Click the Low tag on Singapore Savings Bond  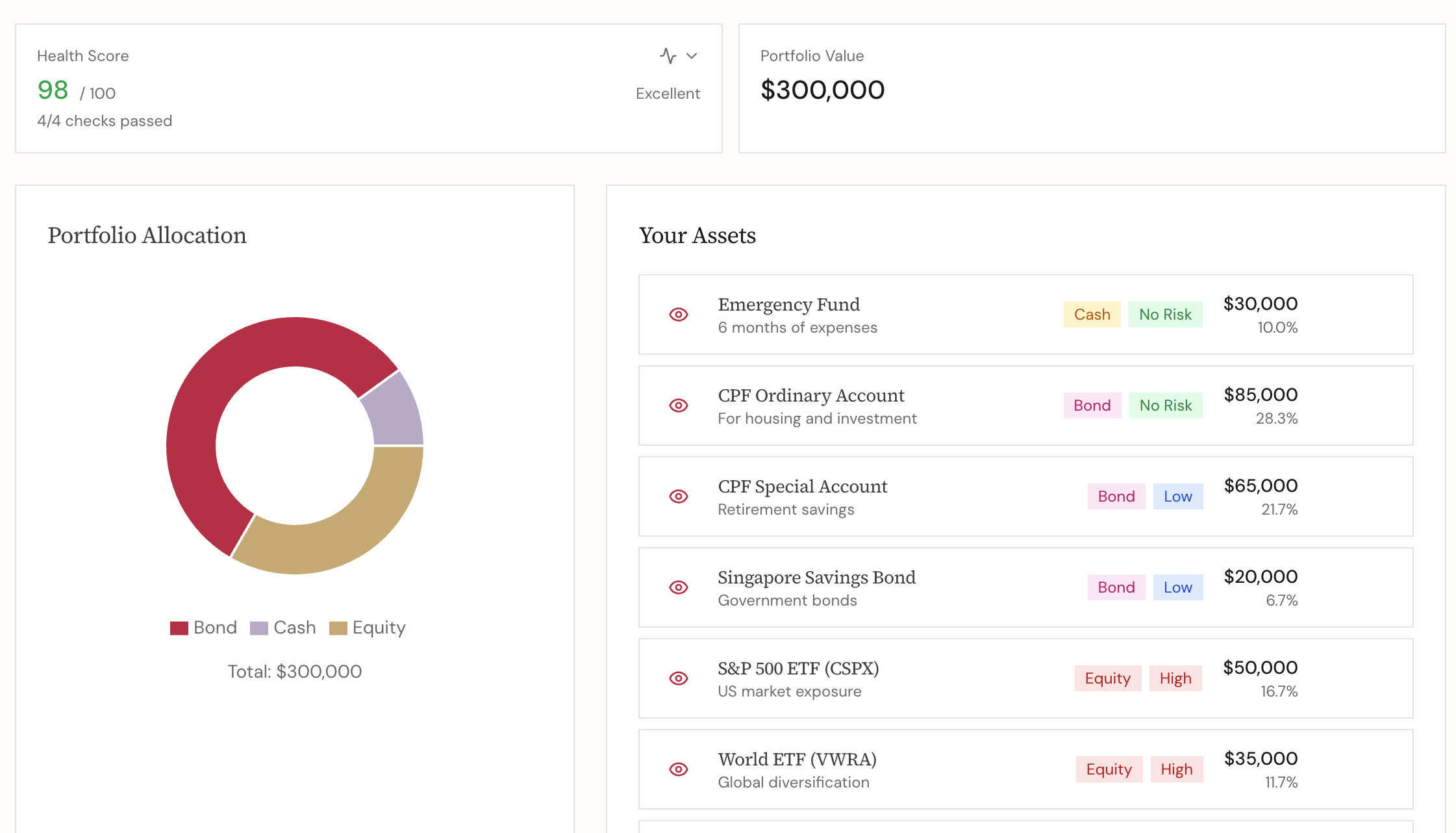pyautogui.click(x=1178, y=587)
